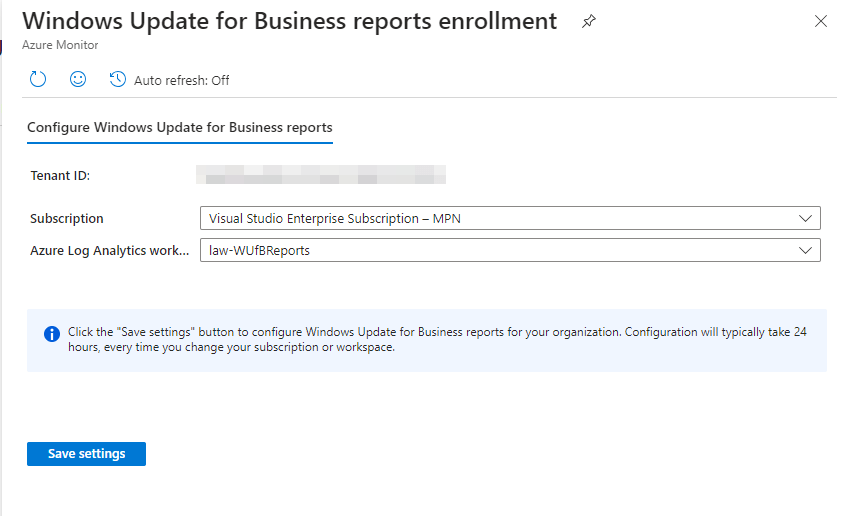Click the 'Tenant ID:' label
Screen dimensions: 852x516
[61, 176]
